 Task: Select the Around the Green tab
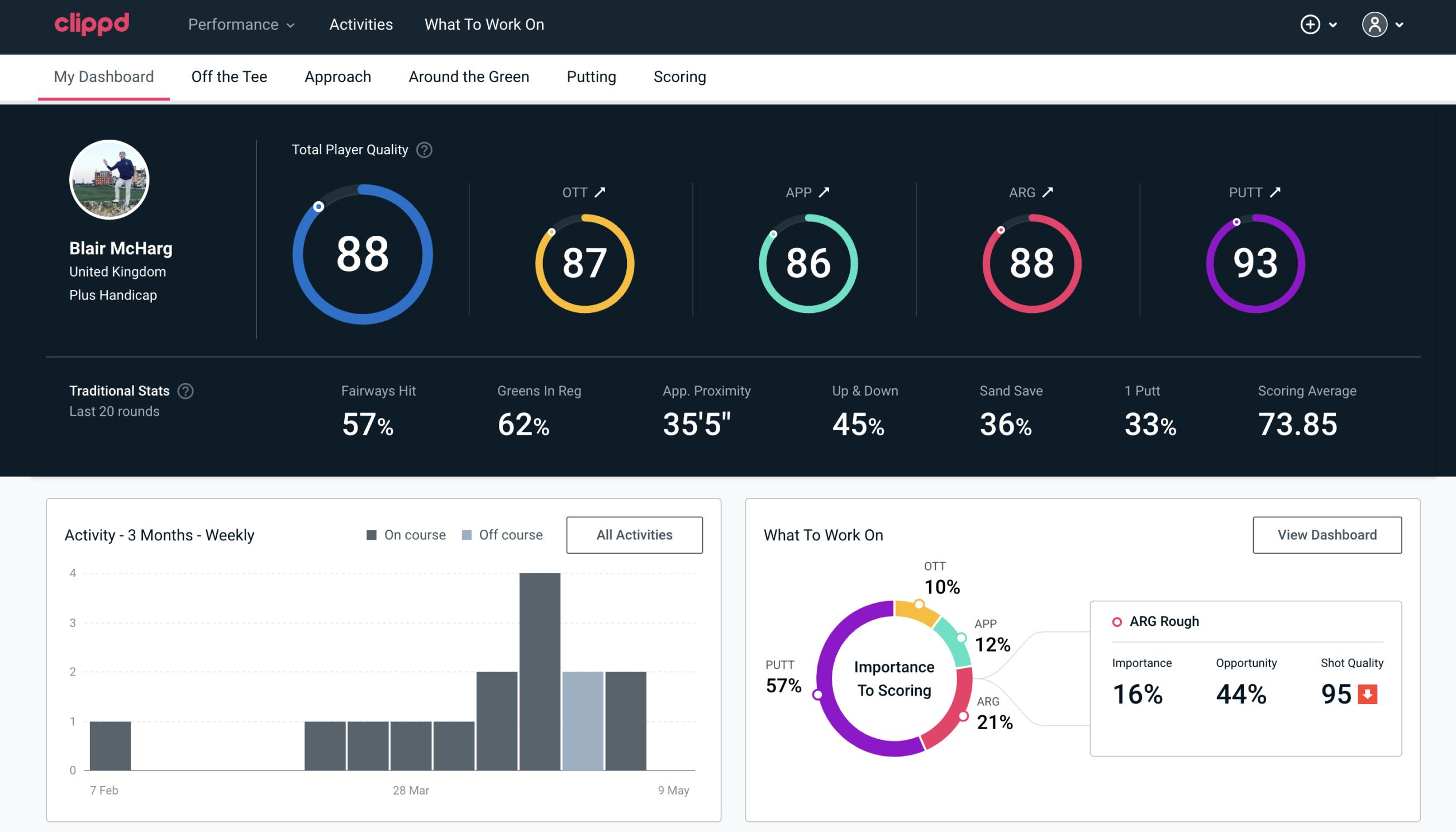[468, 76]
